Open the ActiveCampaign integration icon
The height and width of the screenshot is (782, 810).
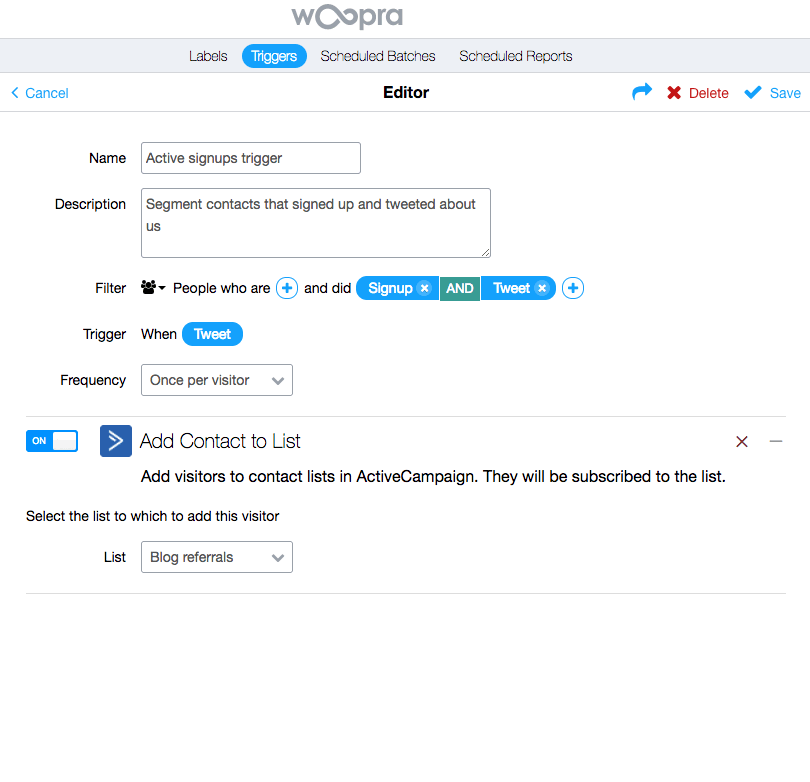(x=115, y=441)
